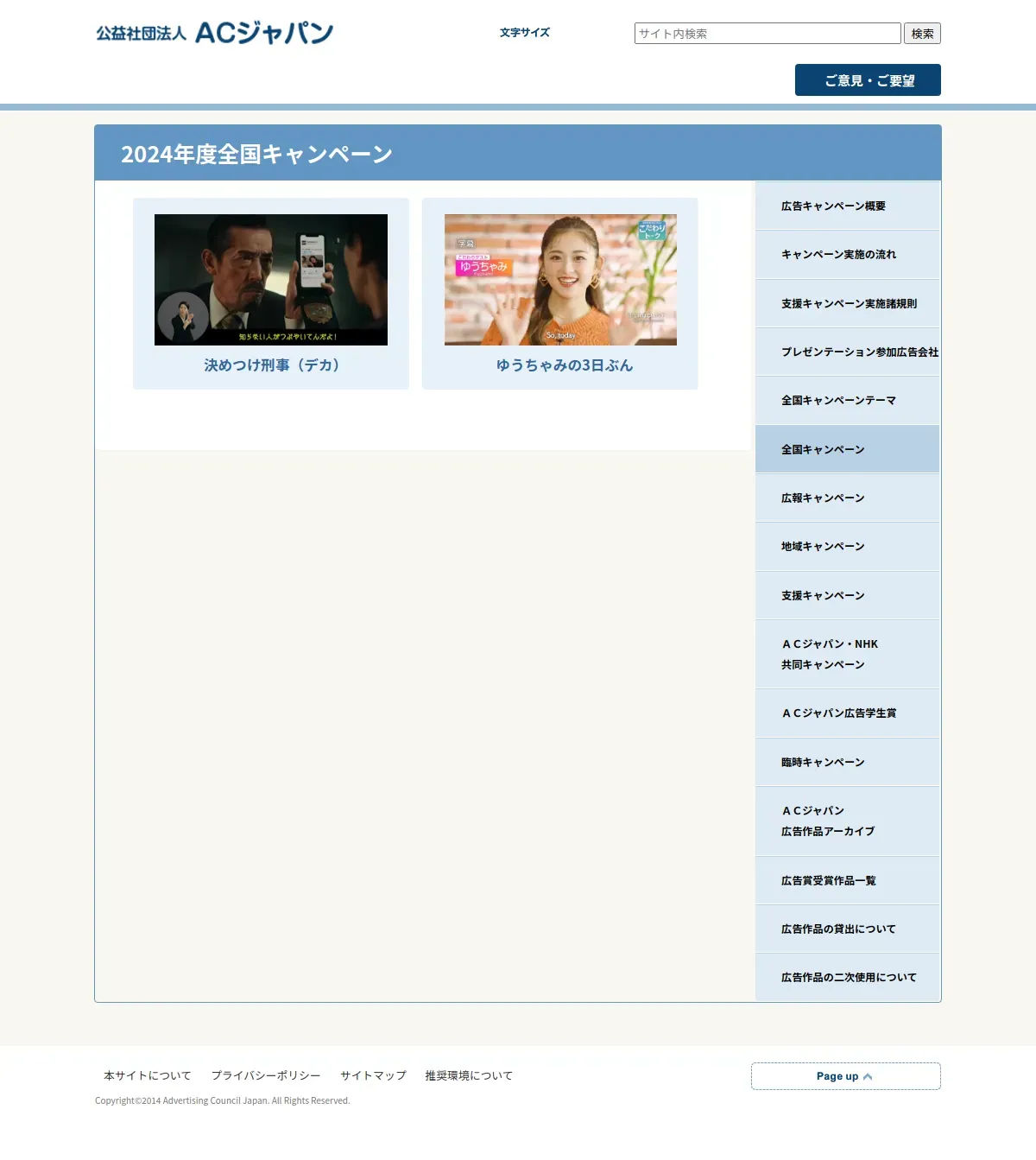Open 全国キャンペーンテーマ in sidebar
The image size is (1036, 1160).
click(x=848, y=401)
